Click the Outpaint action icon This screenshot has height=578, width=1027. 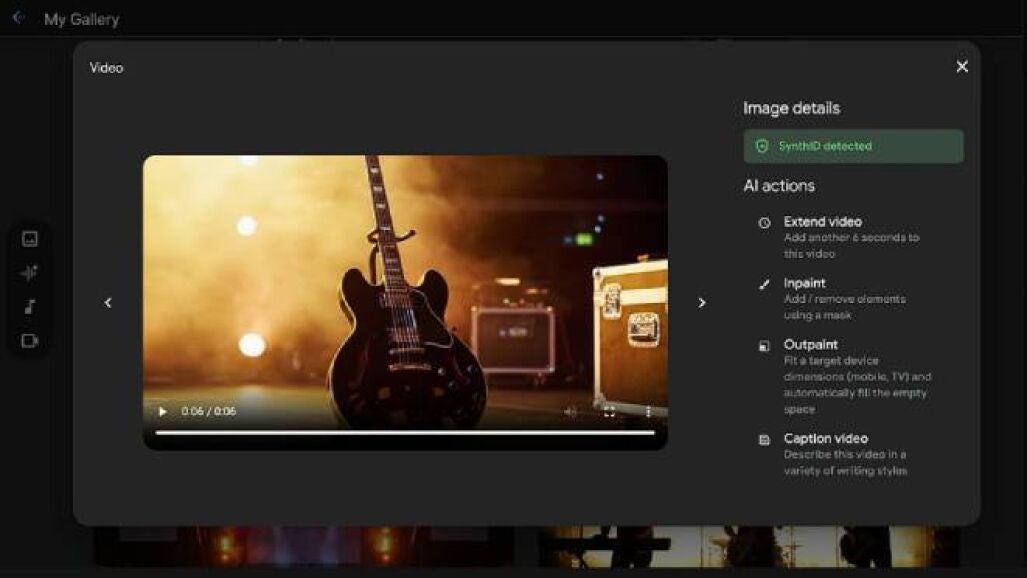click(764, 346)
